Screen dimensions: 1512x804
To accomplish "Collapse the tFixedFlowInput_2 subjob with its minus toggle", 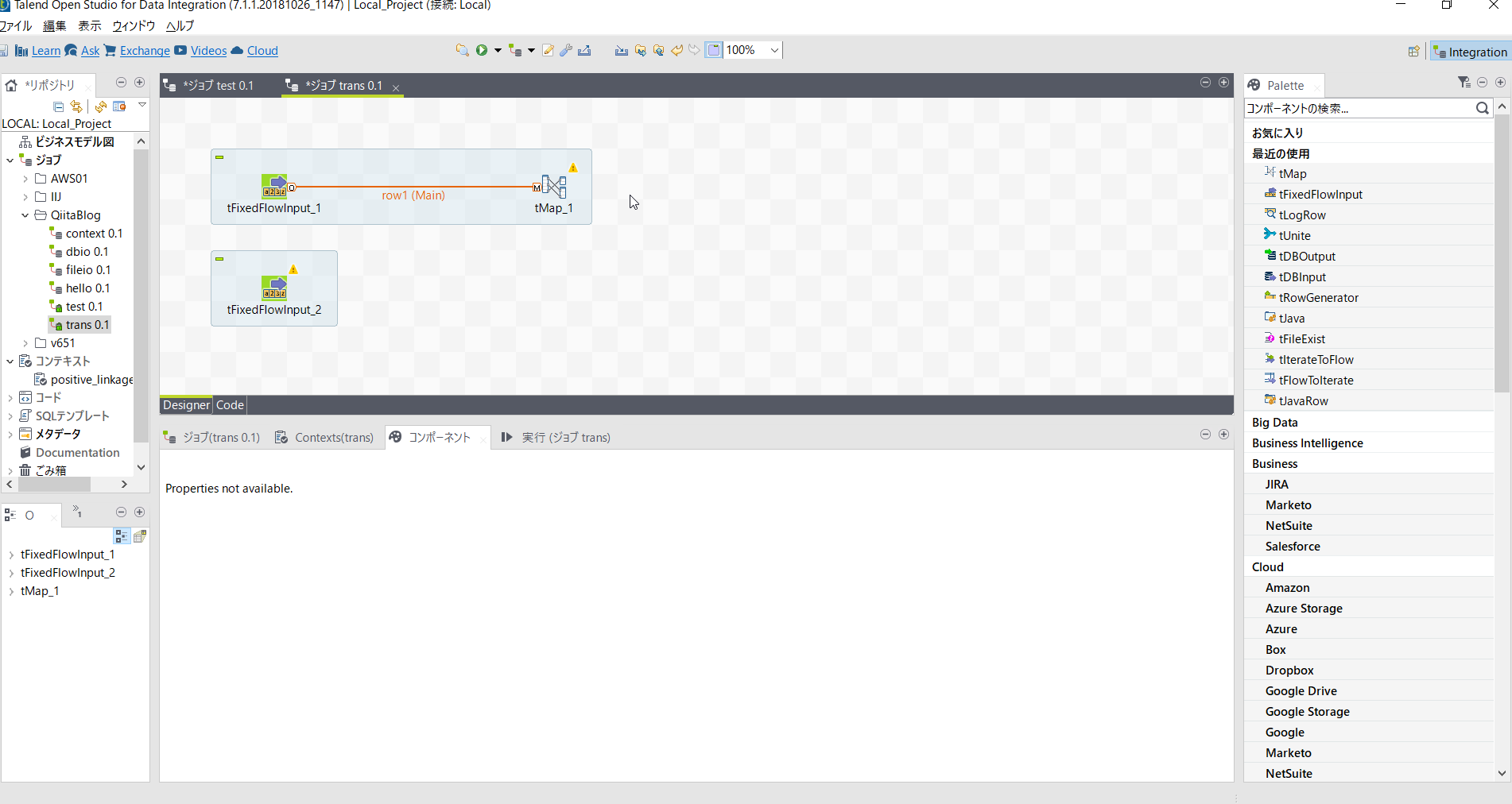I will [219, 258].
